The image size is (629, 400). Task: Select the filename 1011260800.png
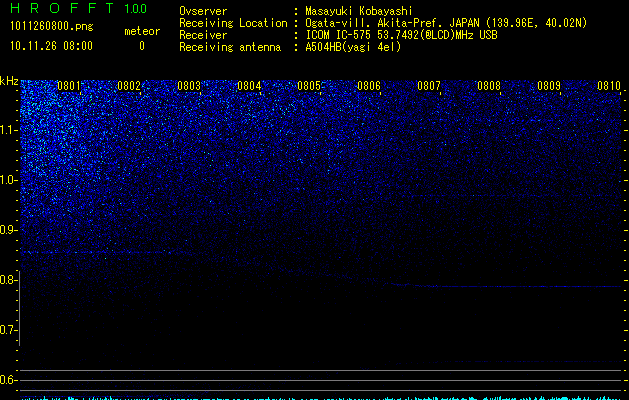(52, 27)
